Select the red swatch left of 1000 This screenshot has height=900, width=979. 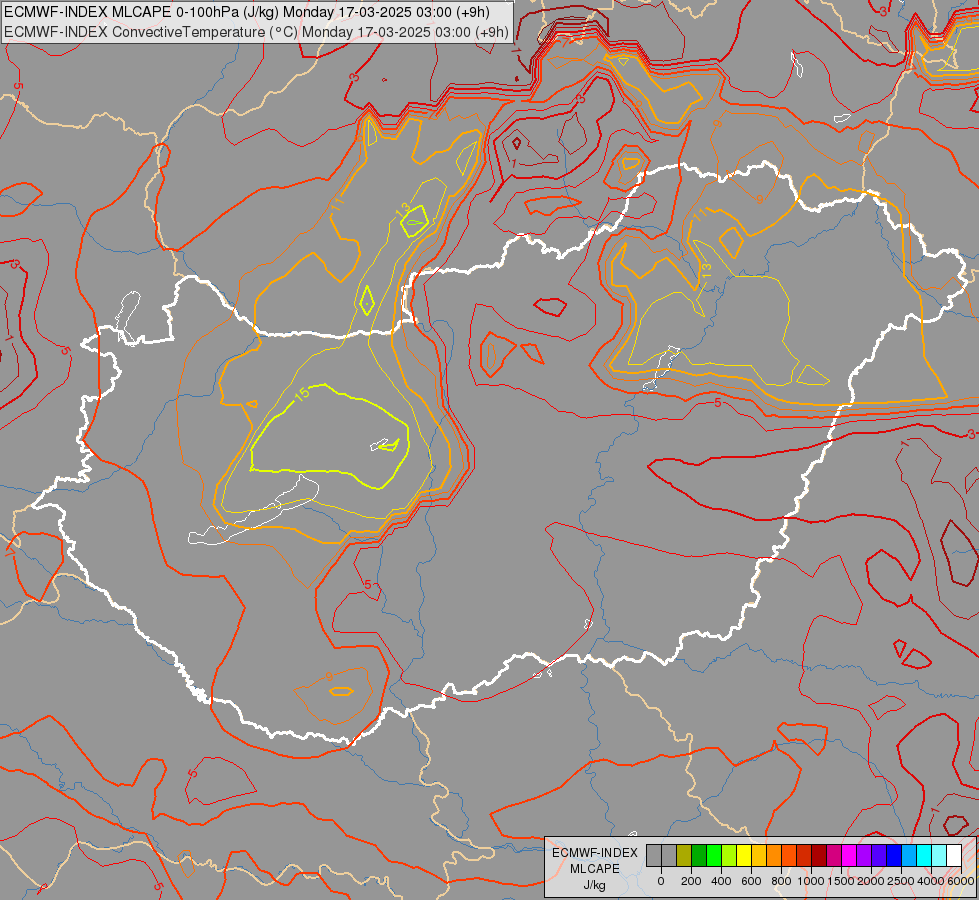[804, 856]
